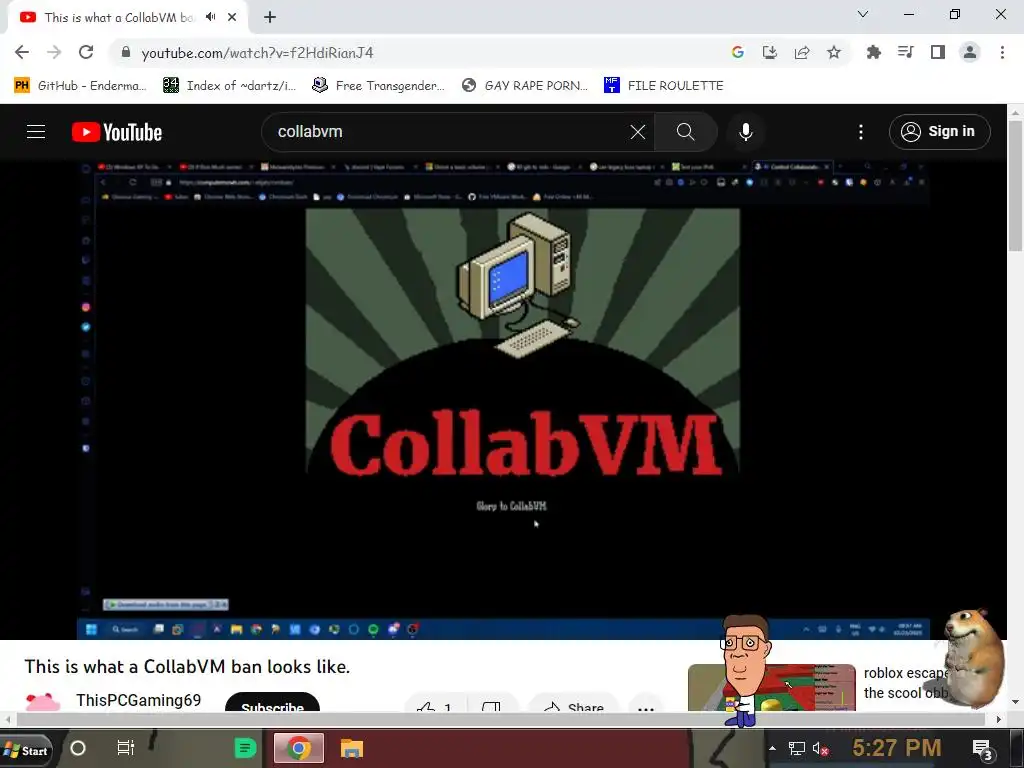Open a new browser tab

click(x=270, y=17)
